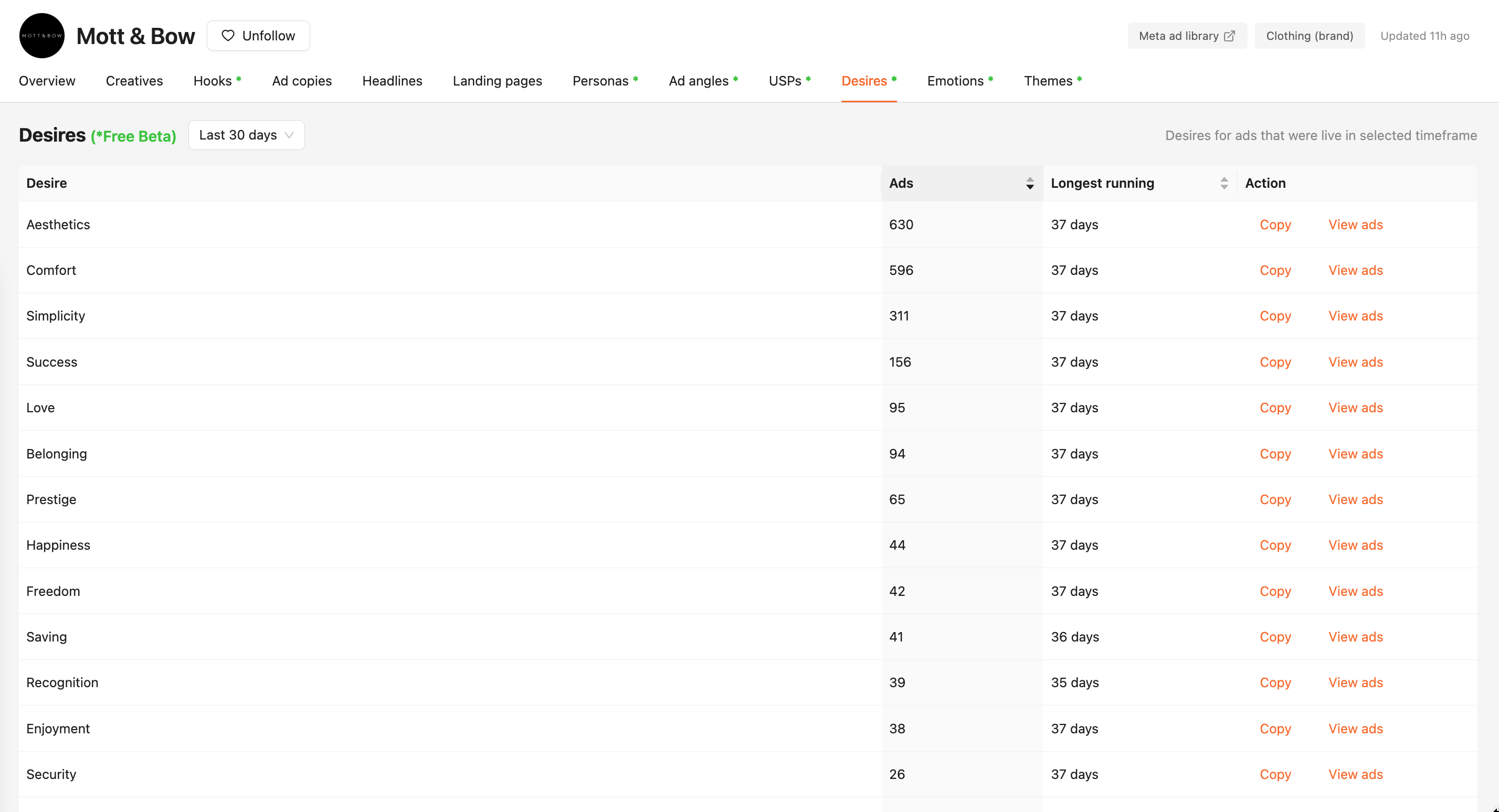1499x812 pixels.
Task: Open the Last 30 days timeframe dropdown
Action: point(246,135)
